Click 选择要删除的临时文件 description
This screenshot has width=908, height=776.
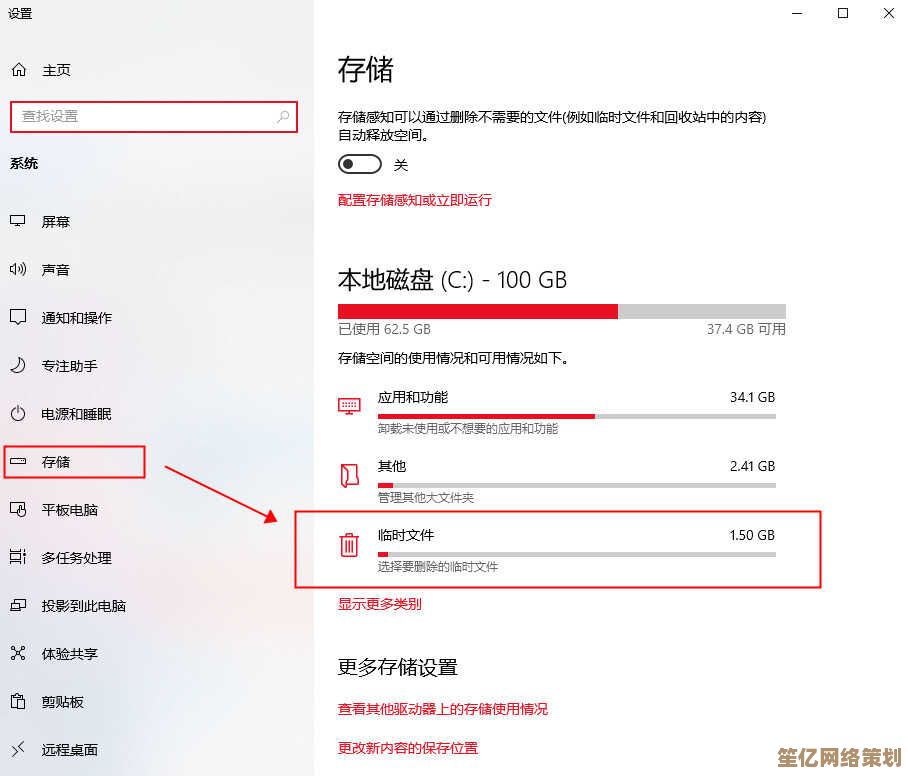pos(438,566)
